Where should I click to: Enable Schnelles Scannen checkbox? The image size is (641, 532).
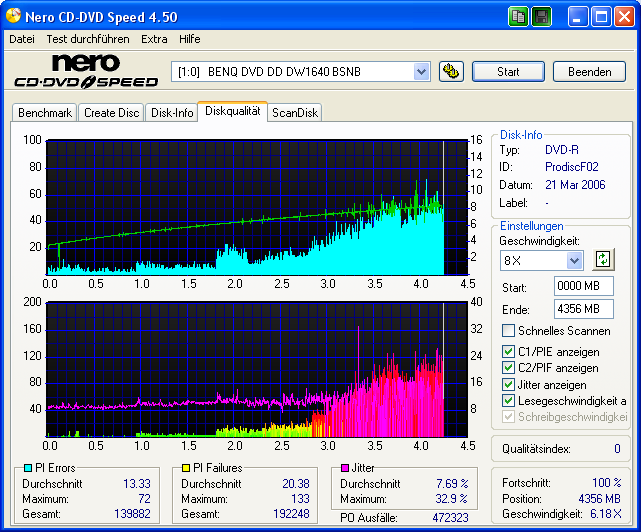point(509,331)
